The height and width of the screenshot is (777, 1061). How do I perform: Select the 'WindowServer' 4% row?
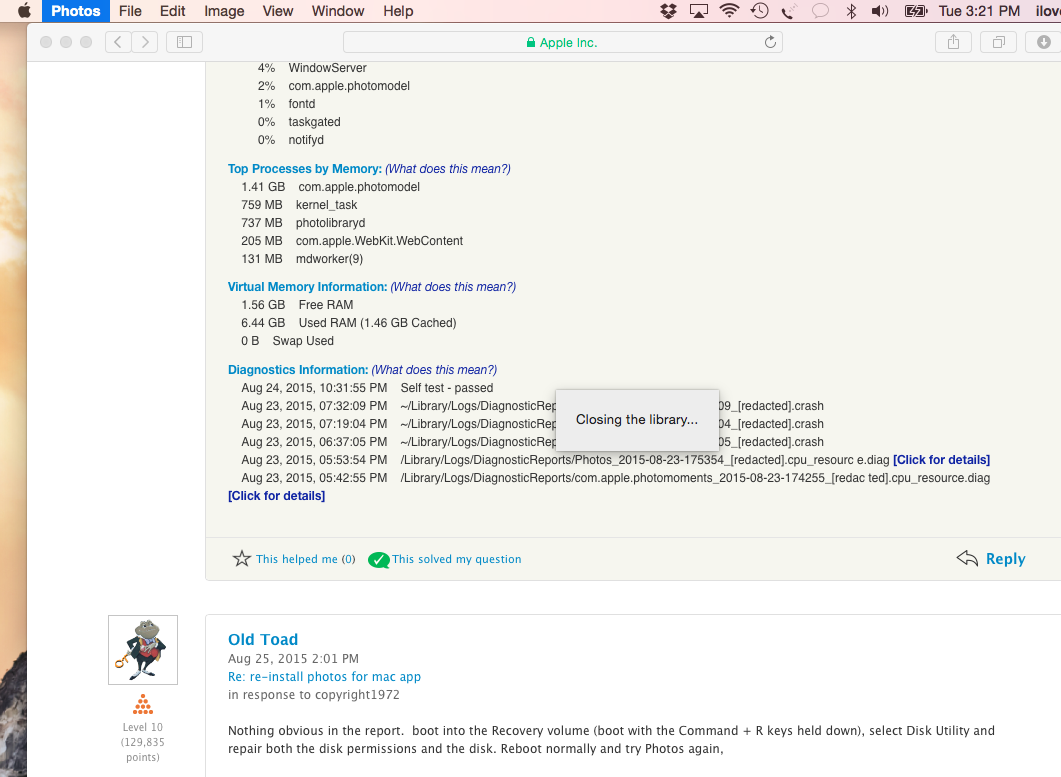(312, 68)
